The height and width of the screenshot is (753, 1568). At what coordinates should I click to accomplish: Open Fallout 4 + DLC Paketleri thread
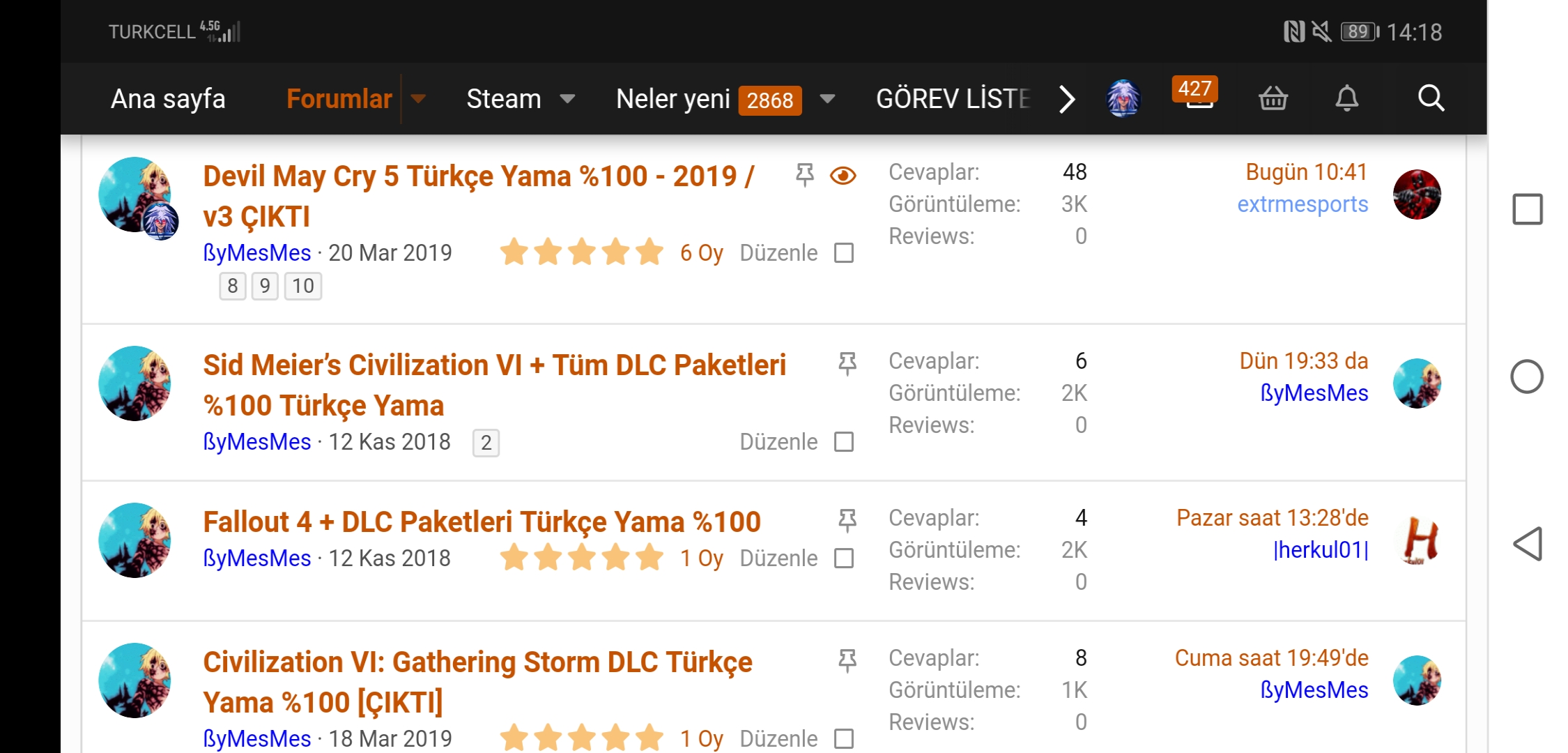482,522
